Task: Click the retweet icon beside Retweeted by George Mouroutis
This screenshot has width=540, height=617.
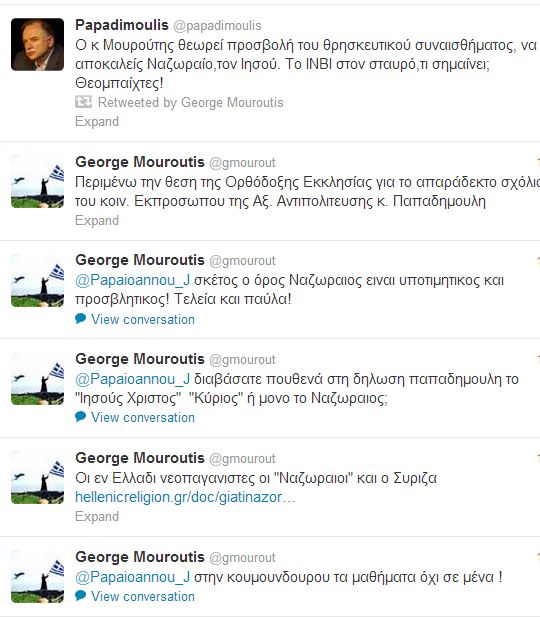Action: [x=83, y=102]
